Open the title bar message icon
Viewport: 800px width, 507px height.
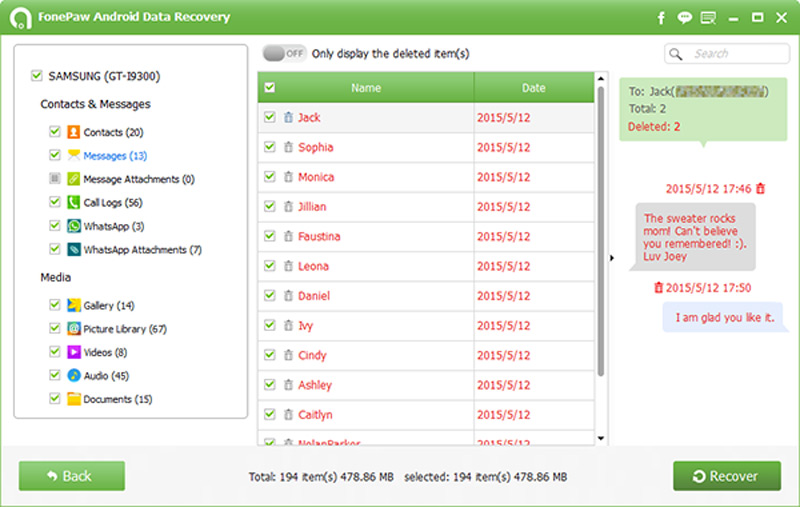tap(709, 18)
